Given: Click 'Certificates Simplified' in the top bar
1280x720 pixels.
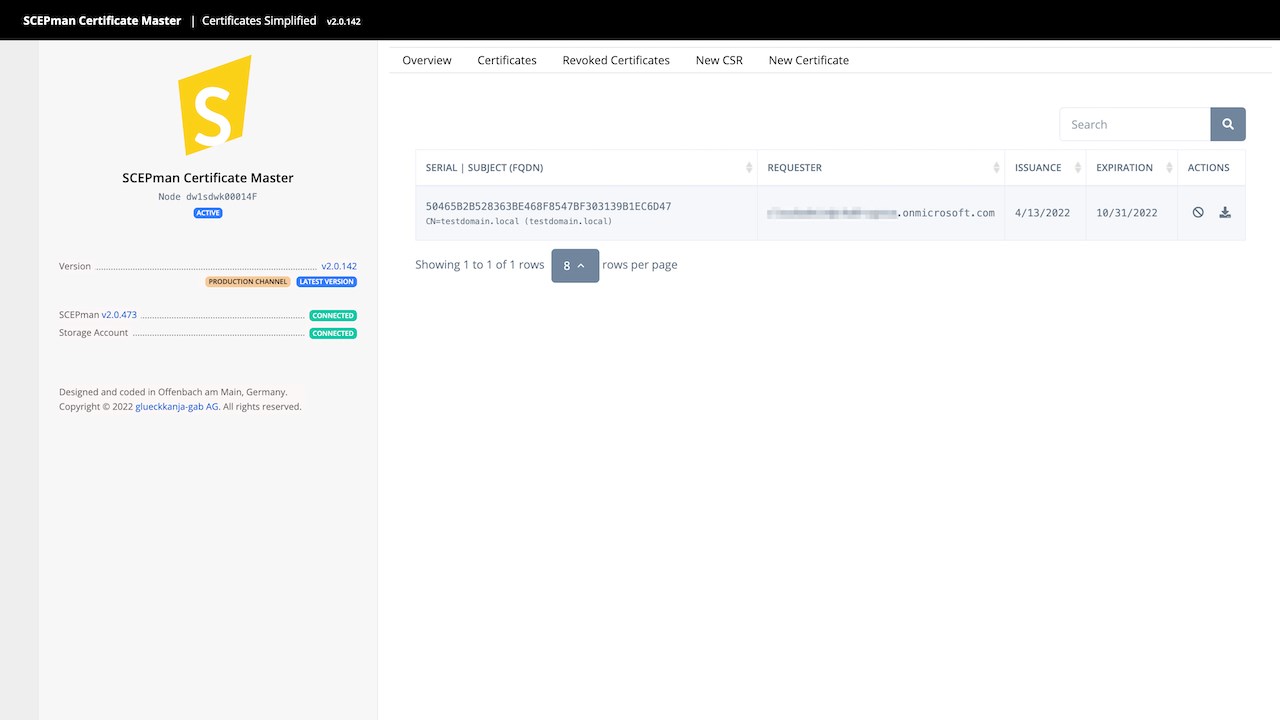Looking at the screenshot, I should tap(259, 20).
